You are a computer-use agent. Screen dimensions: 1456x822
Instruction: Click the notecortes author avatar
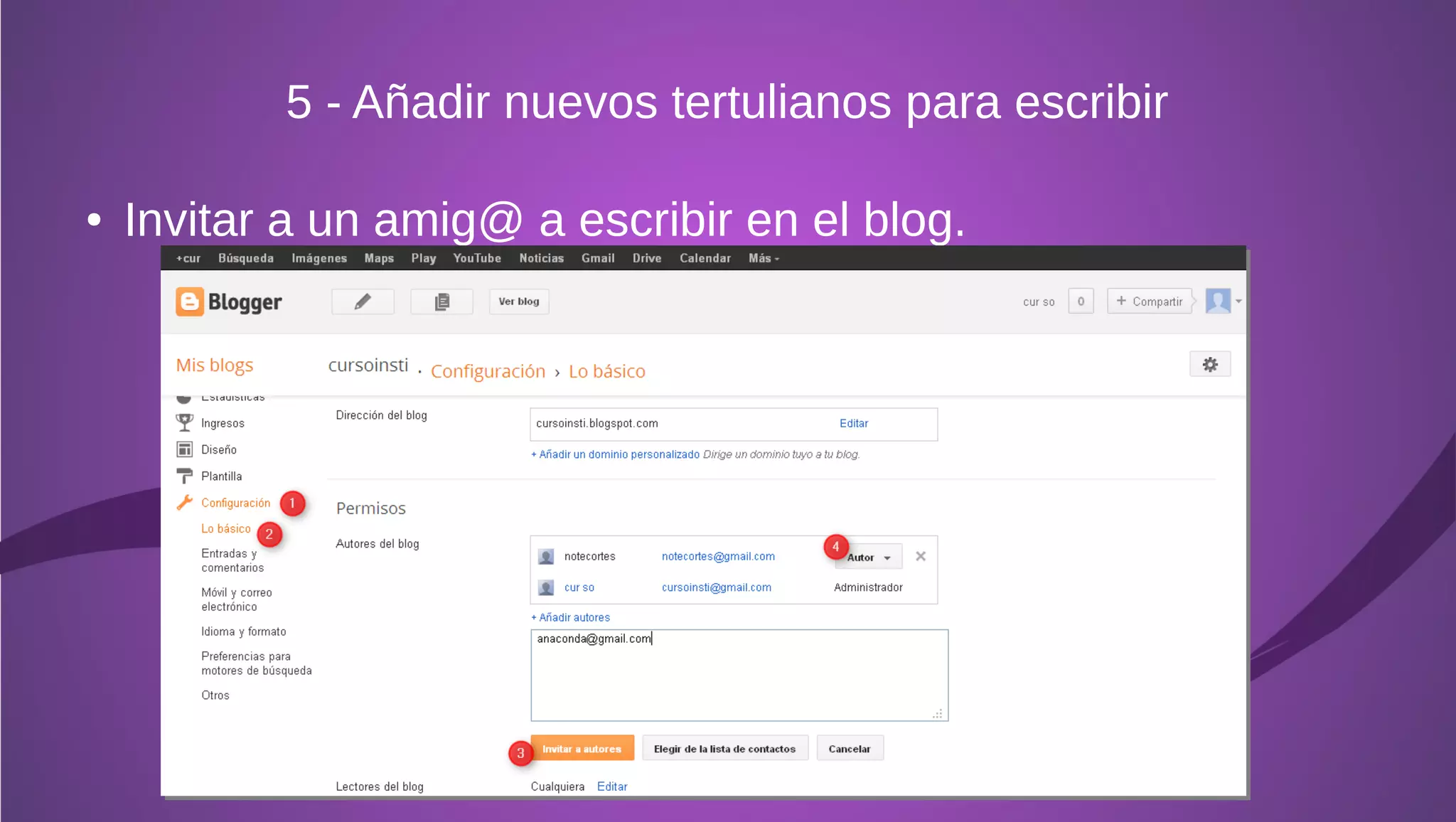coord(545,556)
